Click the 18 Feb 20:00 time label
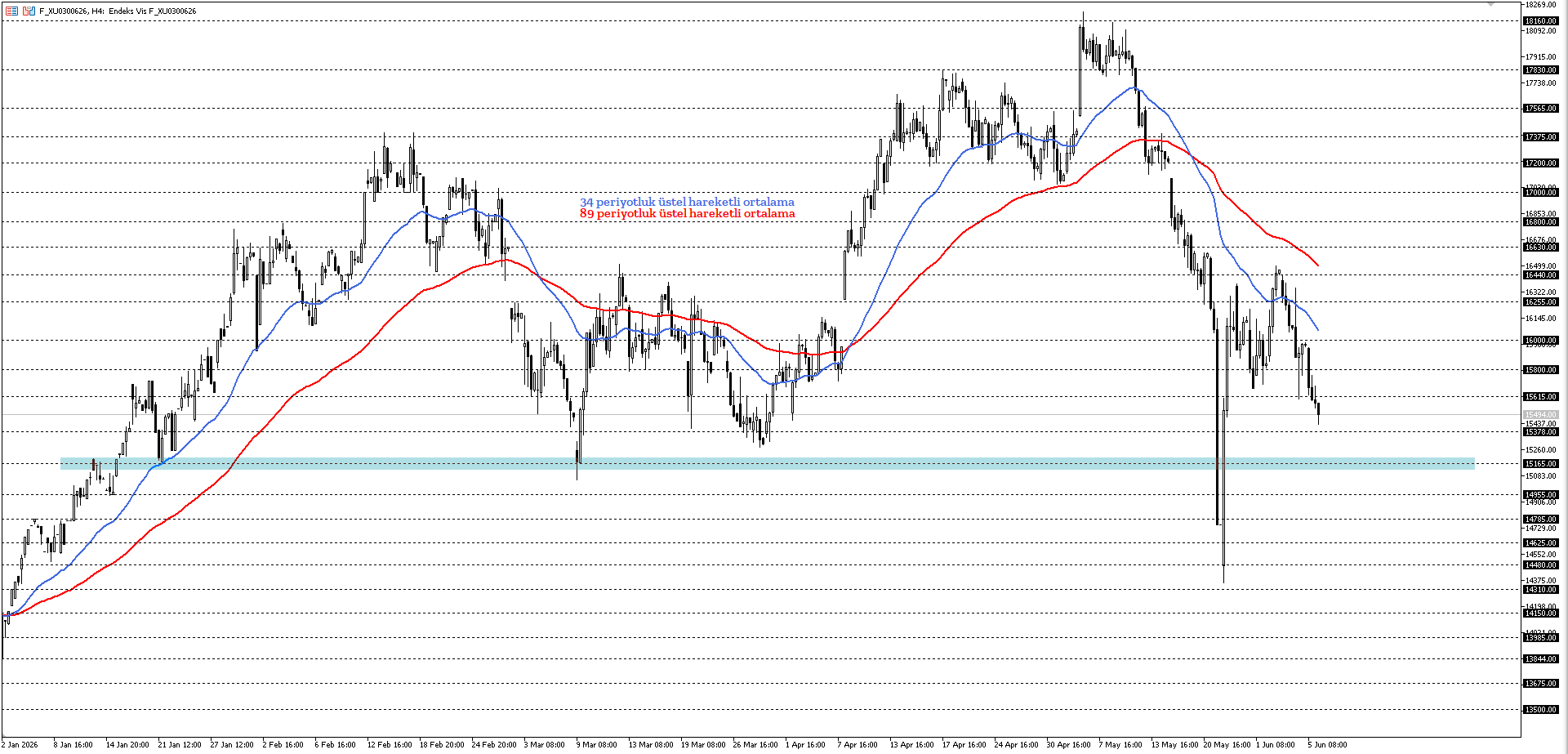Image resolution: width=1568 pixels, height=754 pixels. [x=442, y=745]
